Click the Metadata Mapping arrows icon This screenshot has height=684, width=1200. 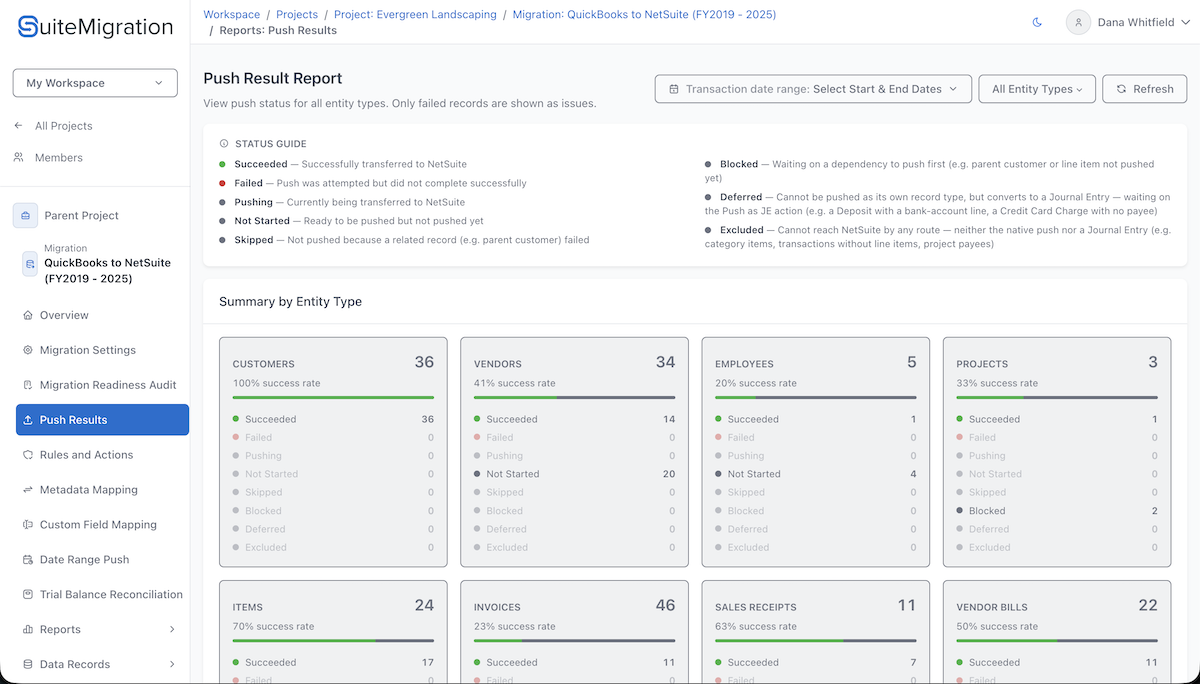click(28, 490)
